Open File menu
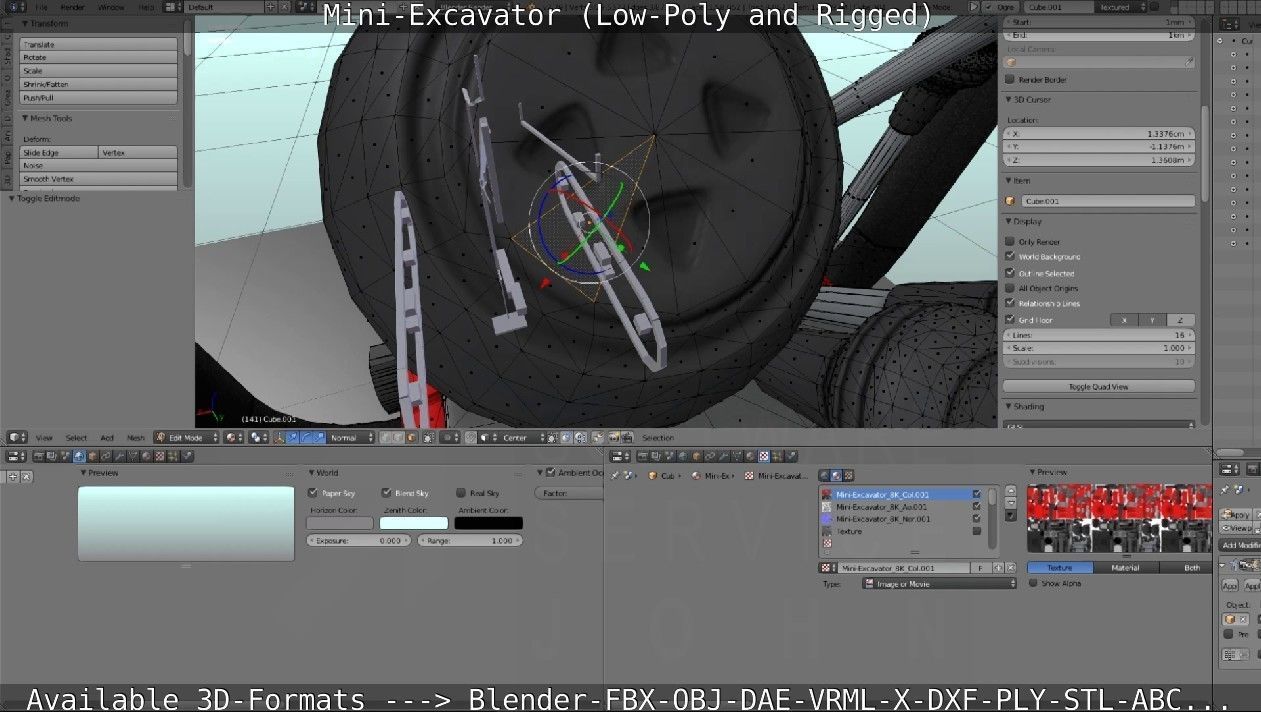1261x712 pixels. (x=42, y=7)
